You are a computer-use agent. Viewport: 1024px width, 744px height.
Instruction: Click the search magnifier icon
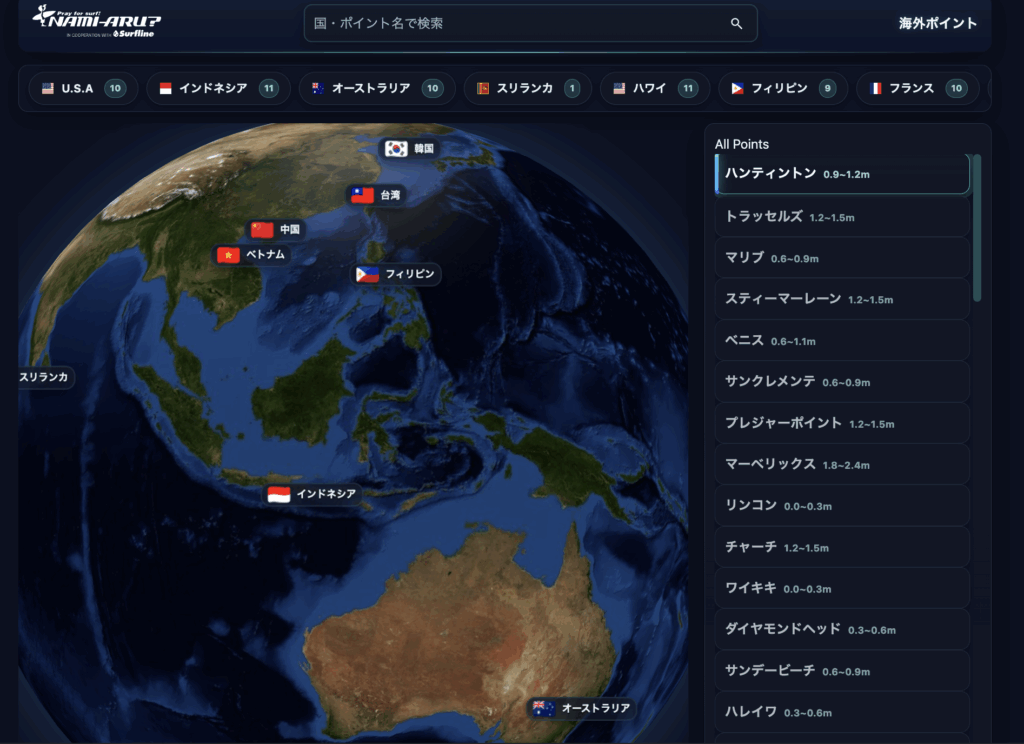point(736,24)
